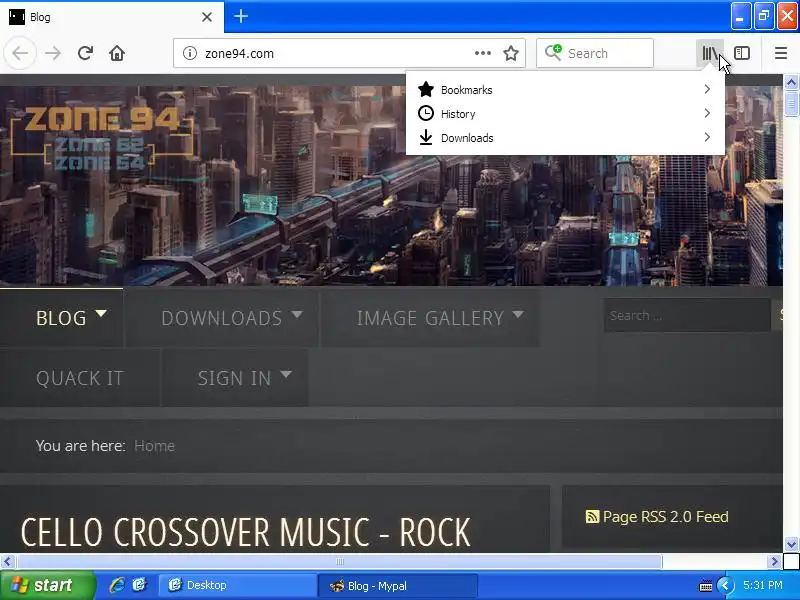This screenshot has width=800, height=600.
Task: Bookmark this page with the star icon
Action: (511, 53)
